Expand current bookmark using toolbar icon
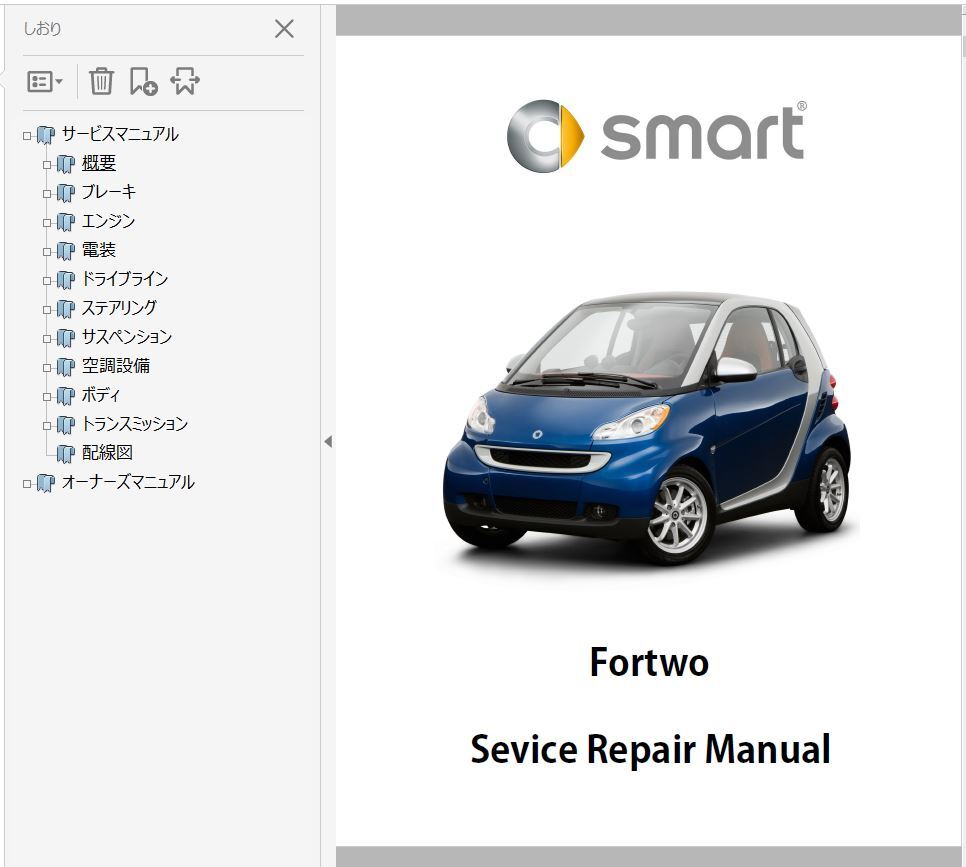This screenshot has height=867, width=966. [x=184, y=82]
